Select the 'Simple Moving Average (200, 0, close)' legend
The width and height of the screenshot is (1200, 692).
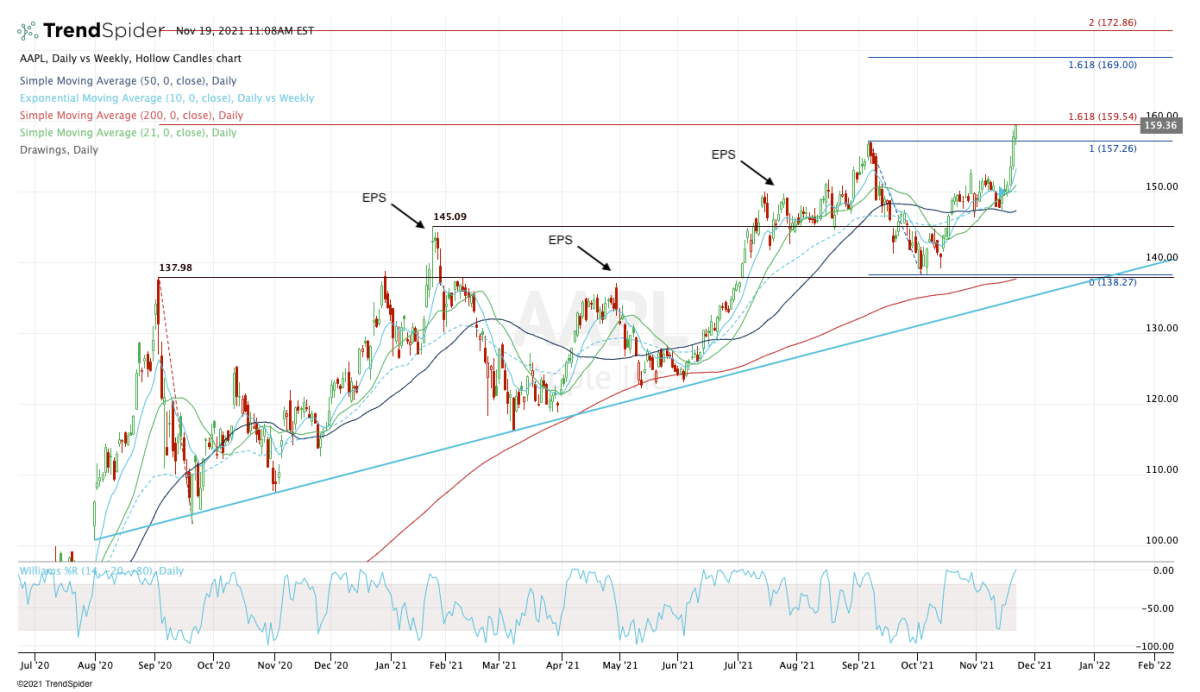click(131, 116)
